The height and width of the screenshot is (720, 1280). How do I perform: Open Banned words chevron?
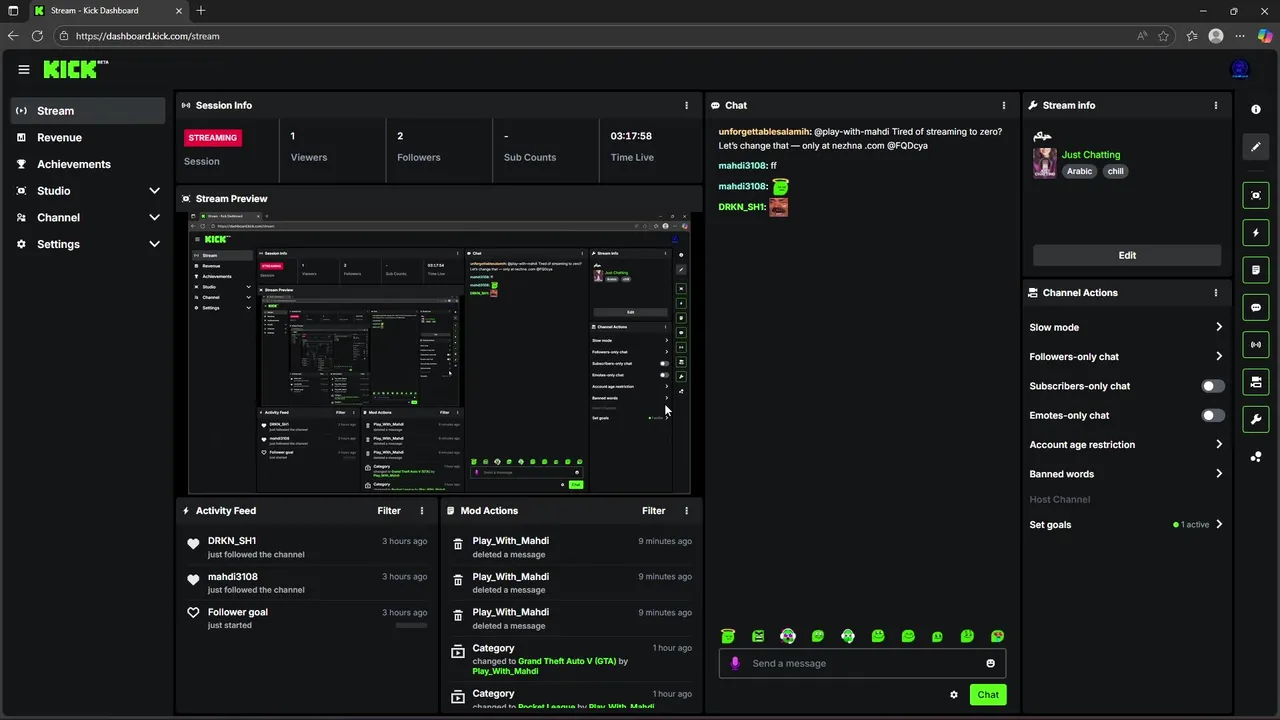click(x=1218, y=474)
